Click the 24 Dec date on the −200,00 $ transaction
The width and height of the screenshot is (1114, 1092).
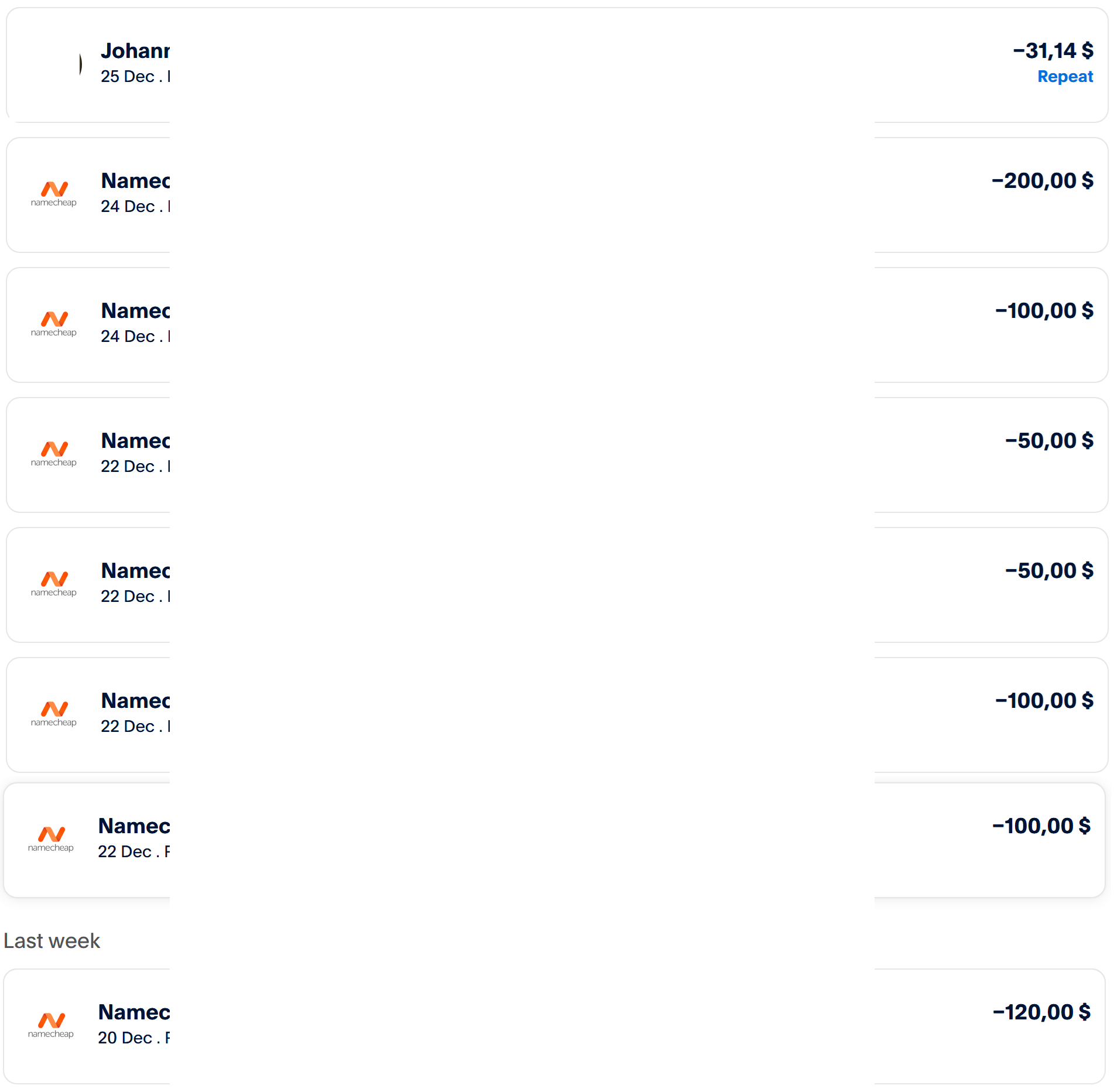click(x=128, y=207)
